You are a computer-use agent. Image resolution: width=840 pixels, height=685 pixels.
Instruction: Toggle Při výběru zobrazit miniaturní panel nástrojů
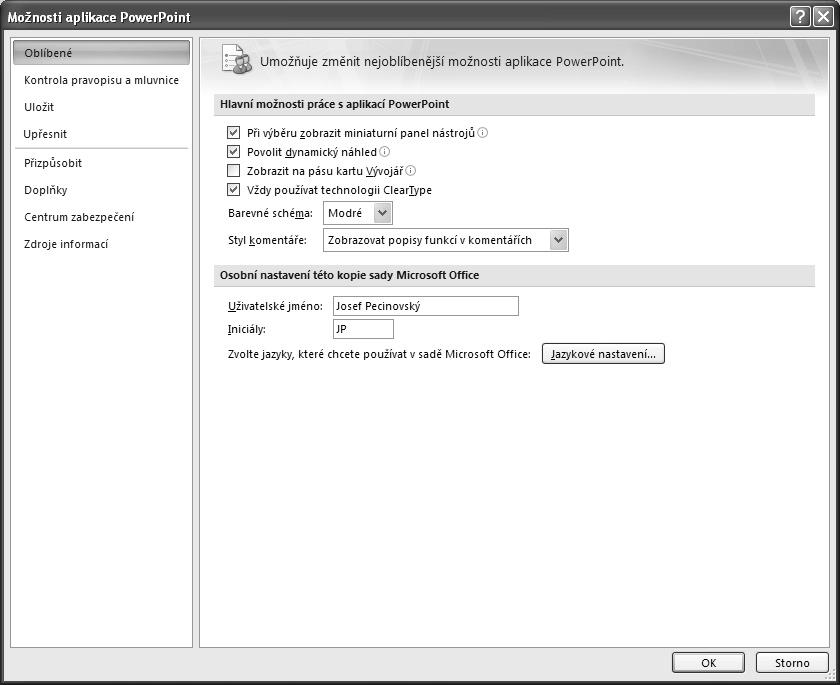pos(234,132)
